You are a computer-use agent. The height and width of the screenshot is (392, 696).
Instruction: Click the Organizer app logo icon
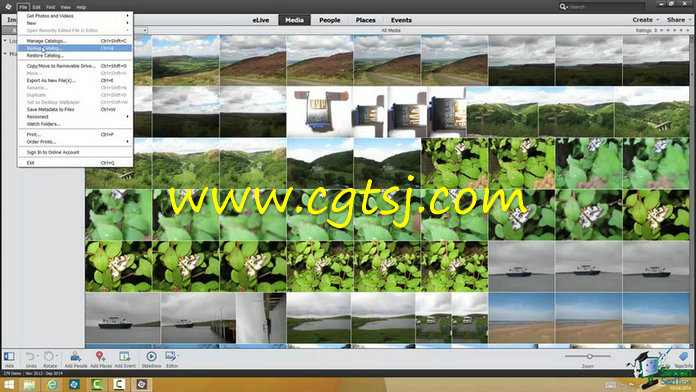[8, 7]
